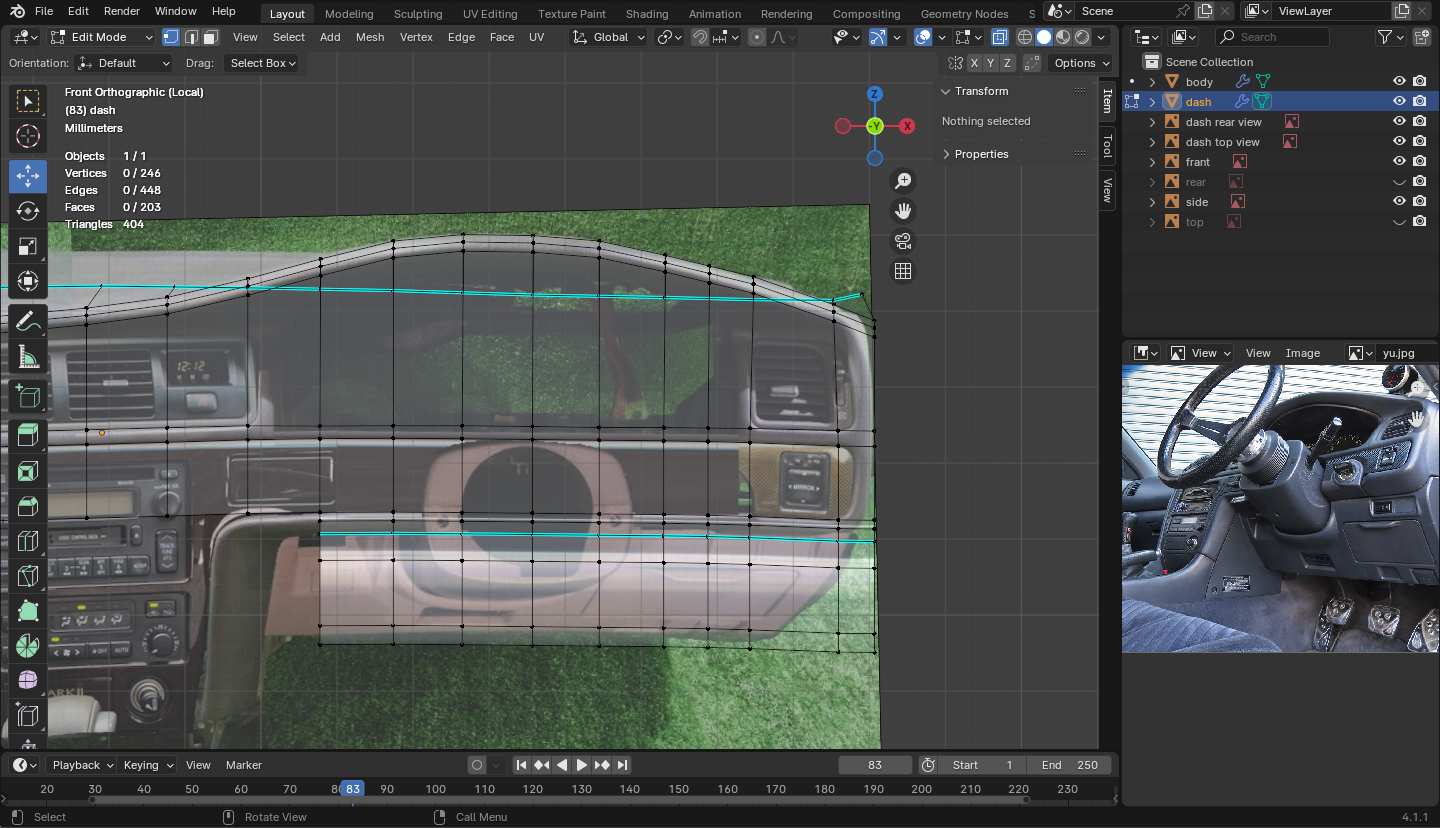Viewport: 1440px width, 828px height.
Task: Open the Sculpting workspace tab
Action: click(x=418, y=14)
